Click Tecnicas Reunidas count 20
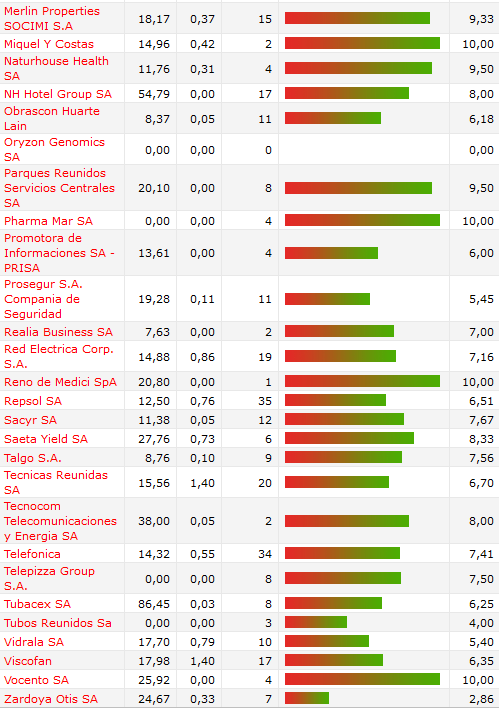The image size is (499, 708). click(265, 483)
